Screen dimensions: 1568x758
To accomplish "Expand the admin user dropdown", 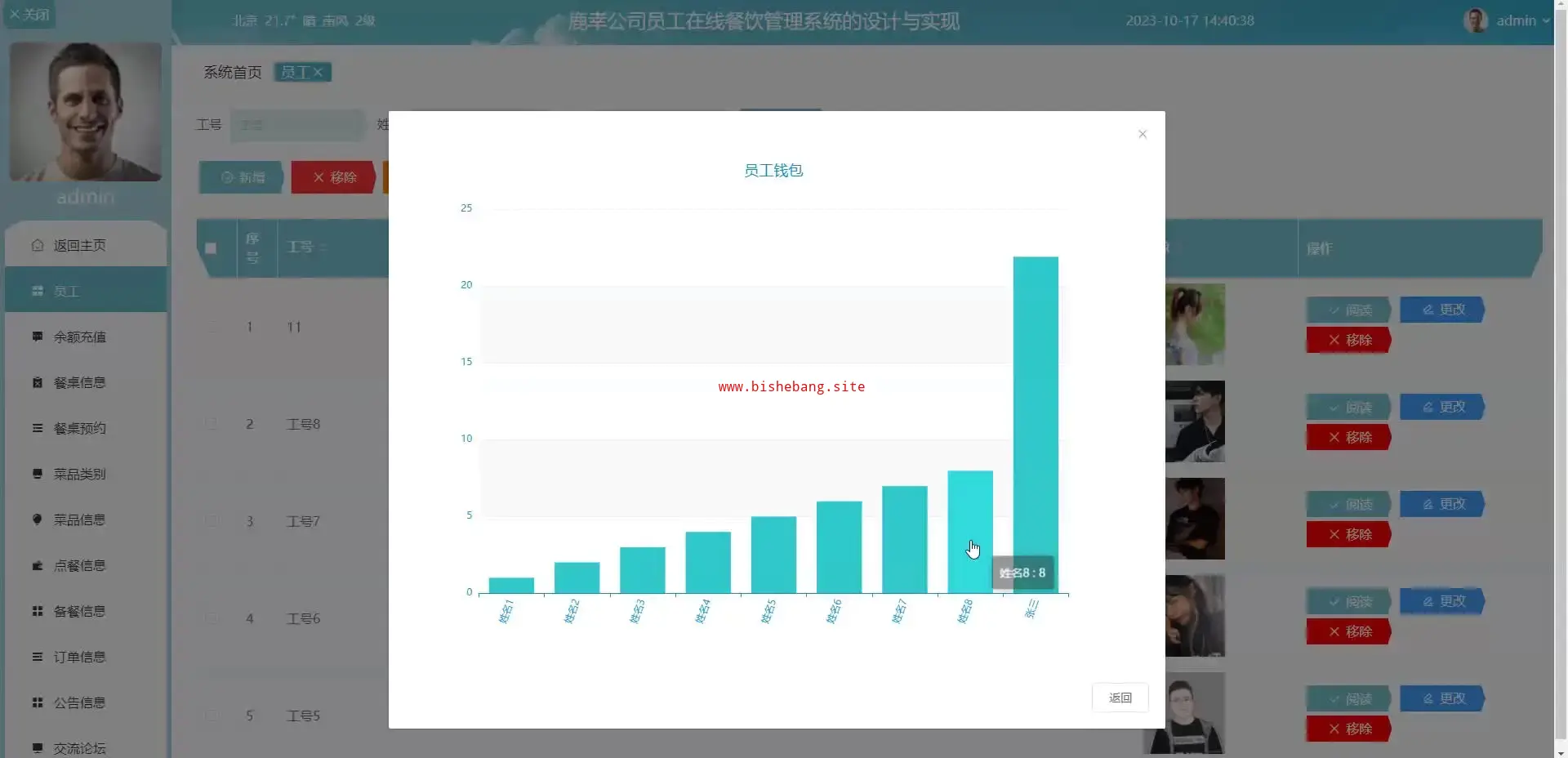I will (1508, 20).
